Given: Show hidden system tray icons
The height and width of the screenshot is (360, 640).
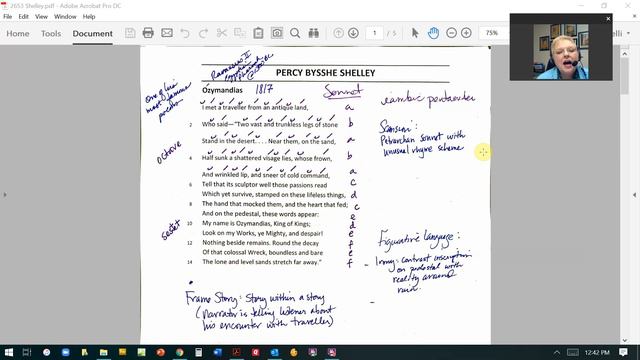Looking at the screenshot, I should pyautogui.click(x=557, y=352).
